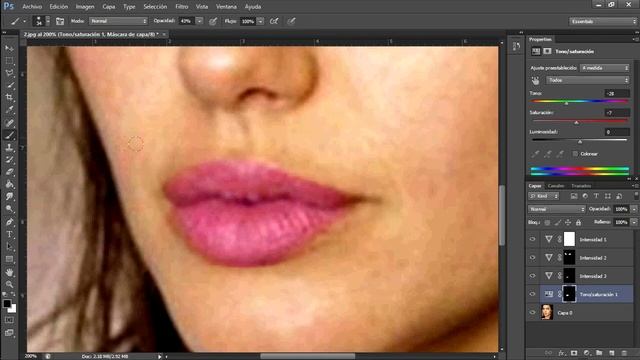Hide the Intensidad 3 layer
640x360 pixels.
pyautogui.click(x=533, y=276)
